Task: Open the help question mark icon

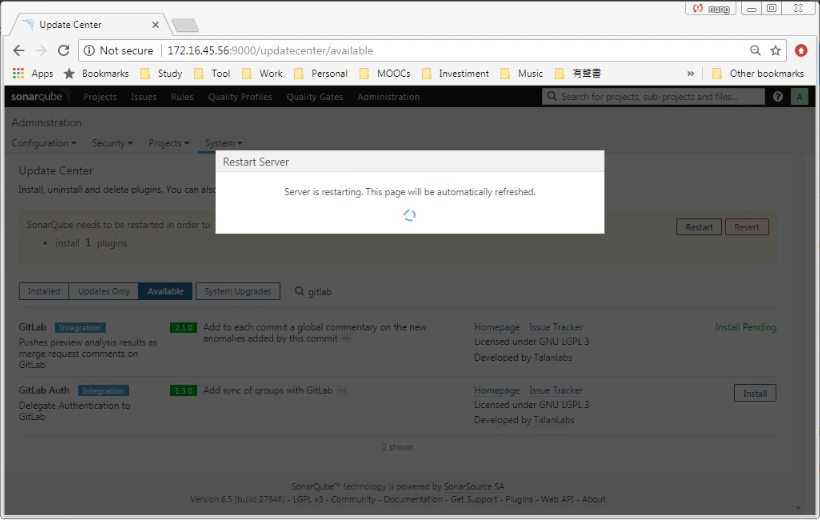Action: point(778,97)
